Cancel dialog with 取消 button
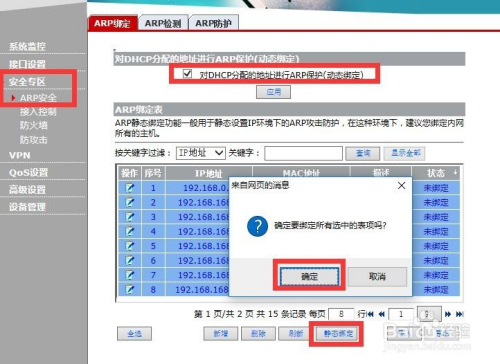Viewport: 500px width, 364px height. tap(377, 276)
